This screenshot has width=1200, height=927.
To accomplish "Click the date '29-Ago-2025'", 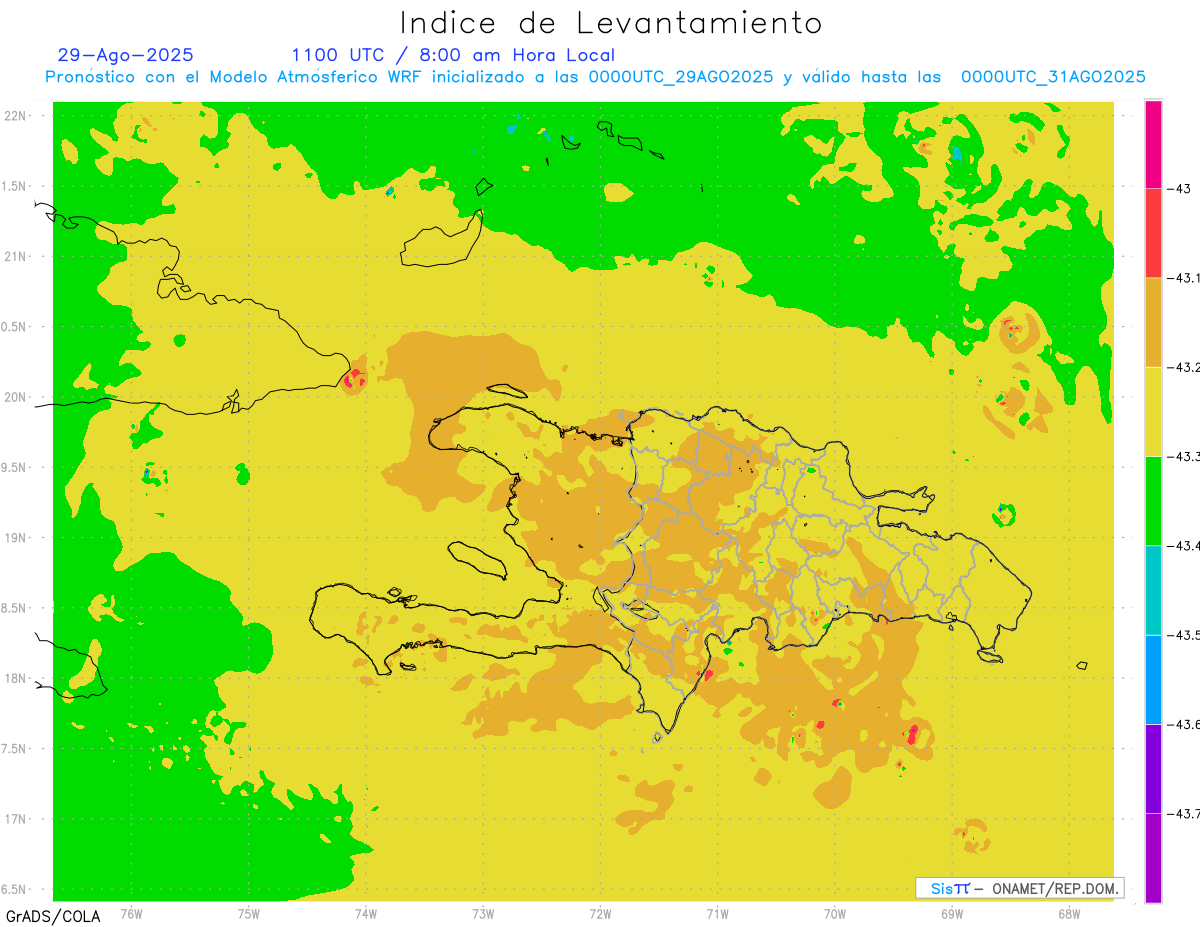I will click(x=126, y=55).
